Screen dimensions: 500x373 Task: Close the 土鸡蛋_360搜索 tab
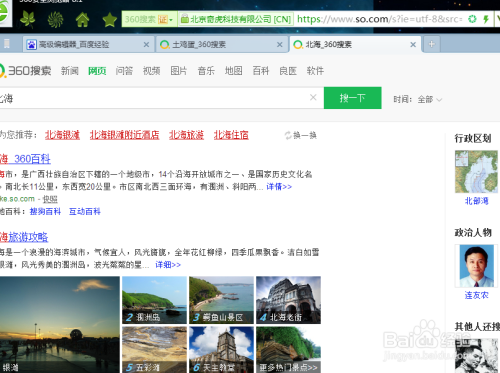280,45
